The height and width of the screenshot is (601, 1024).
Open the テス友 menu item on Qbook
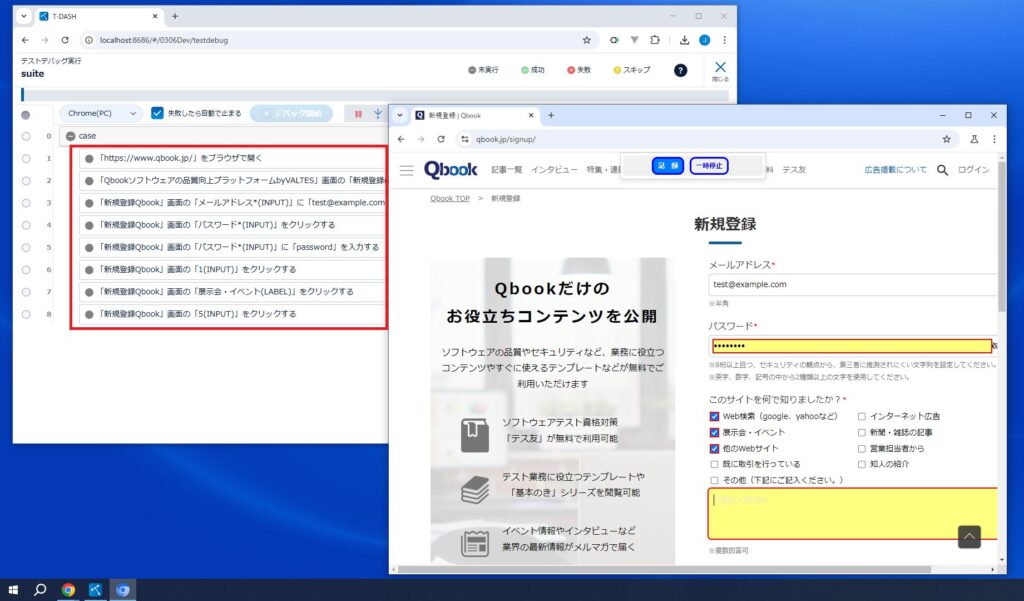pos(794,170)
